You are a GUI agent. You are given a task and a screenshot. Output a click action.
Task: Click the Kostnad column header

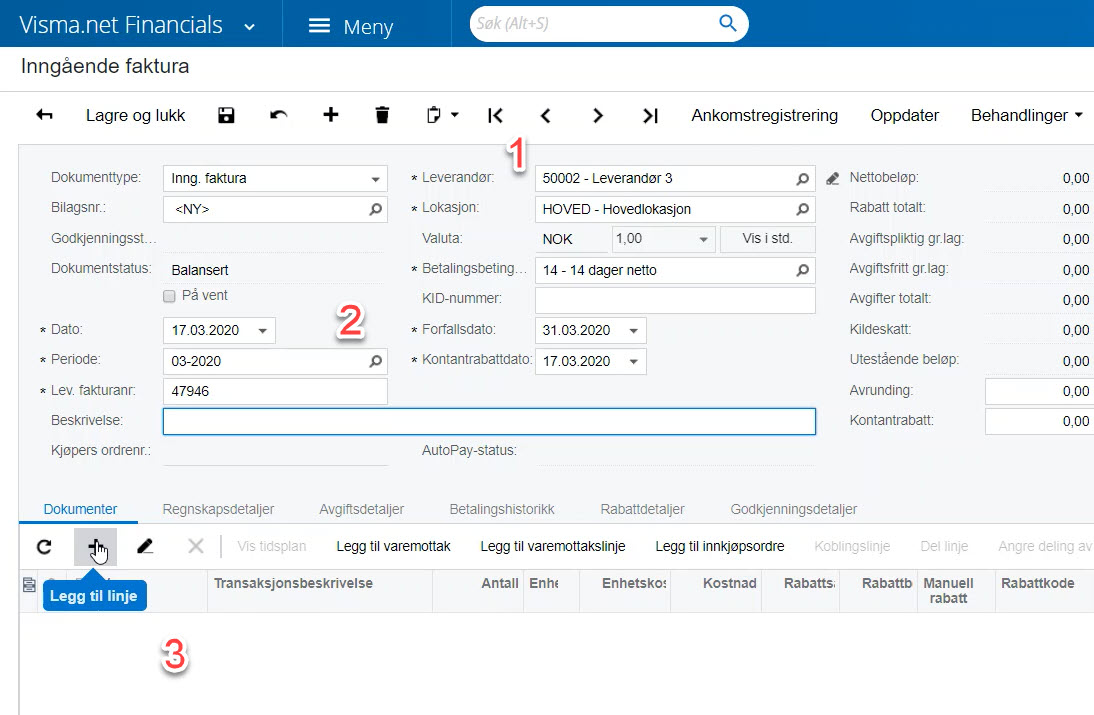(x=729, y=583)
